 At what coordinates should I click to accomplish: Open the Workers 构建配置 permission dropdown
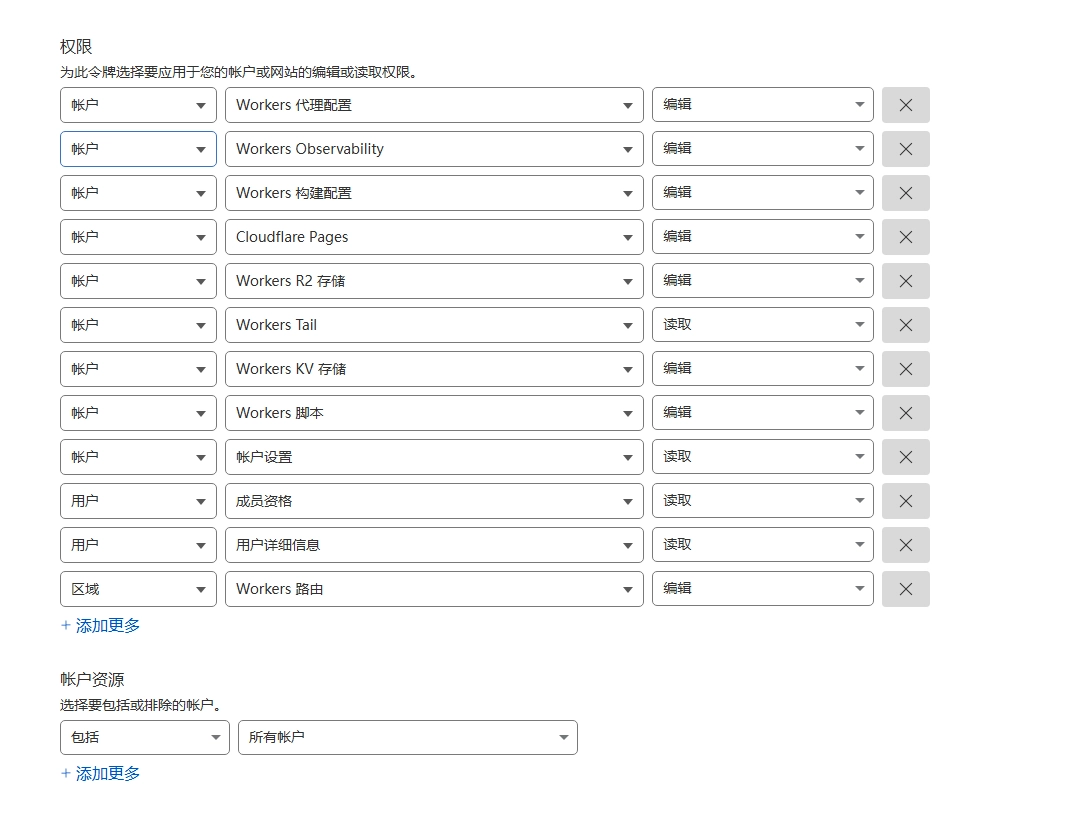433,193
